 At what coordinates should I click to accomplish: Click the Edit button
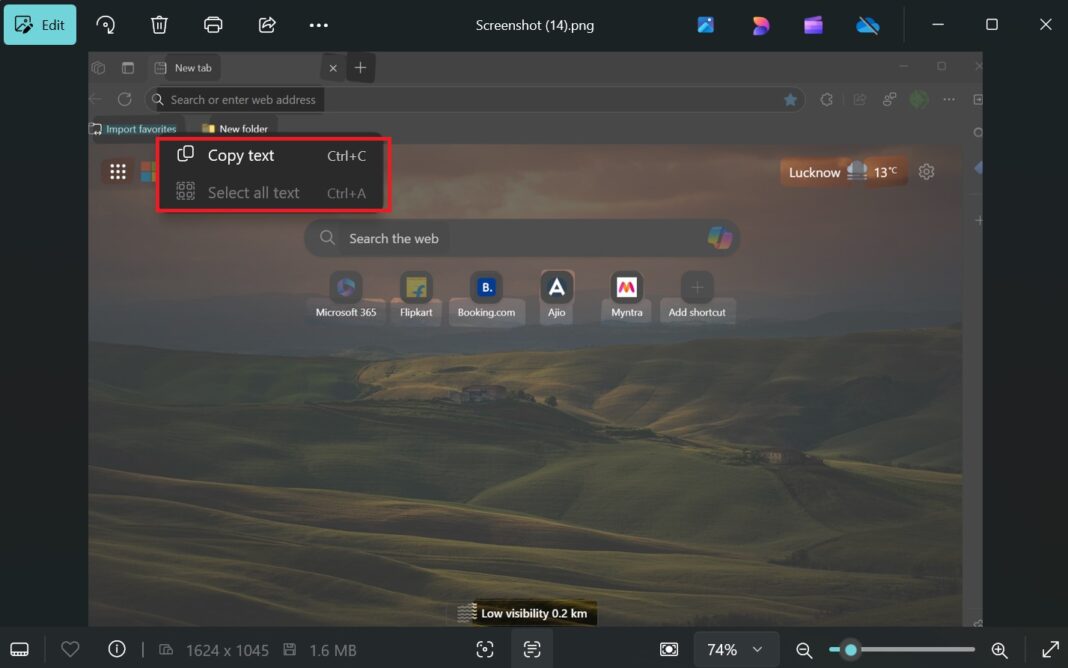pyautogui.click(x=40, y=24)
